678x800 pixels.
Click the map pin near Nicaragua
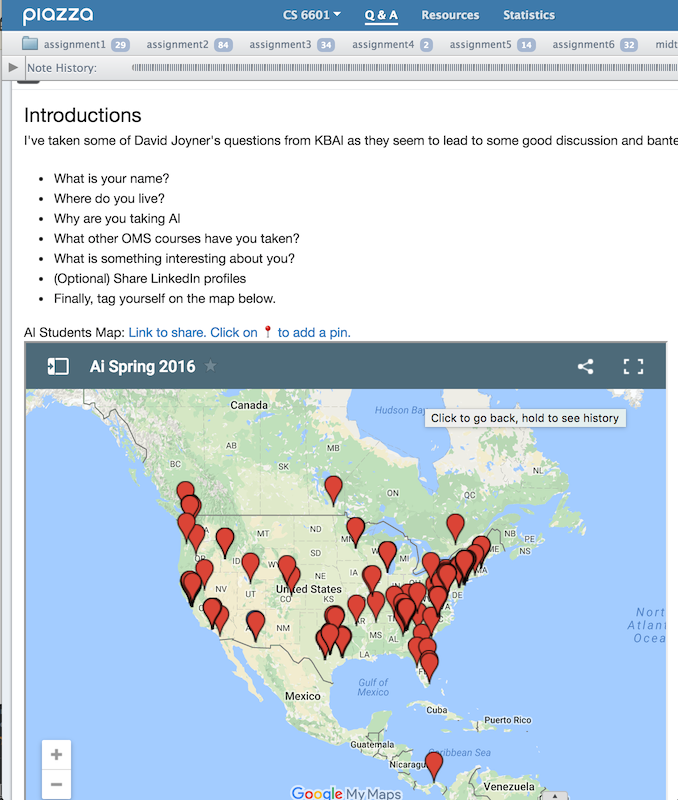point(433,766)
